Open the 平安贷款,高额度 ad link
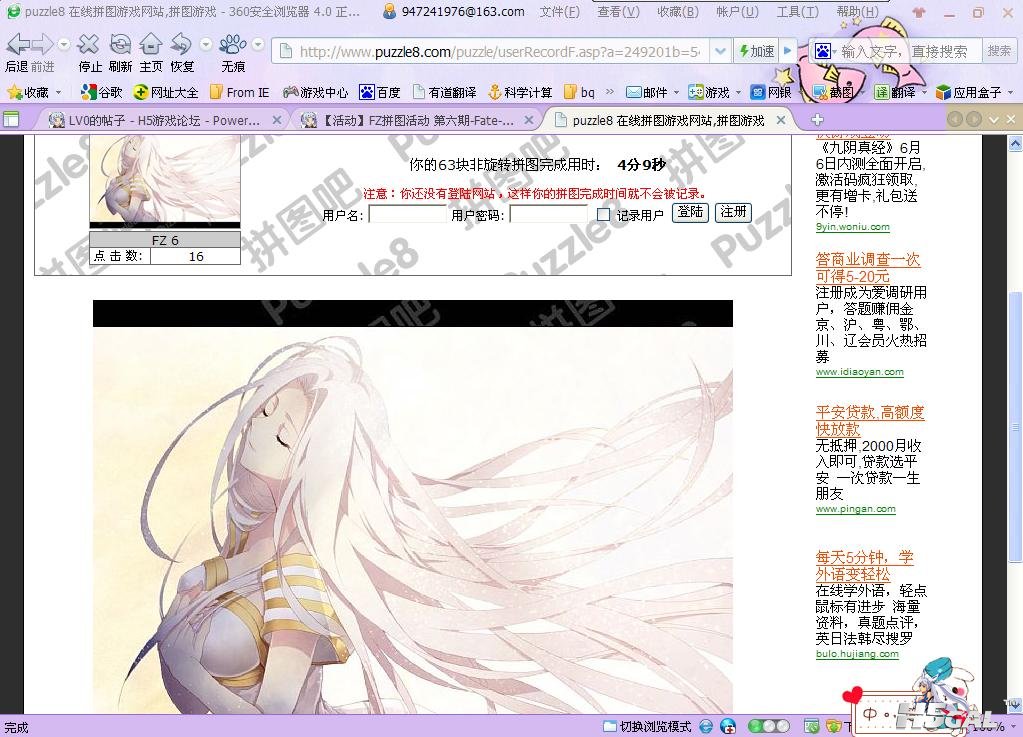 tap(869, 420)
